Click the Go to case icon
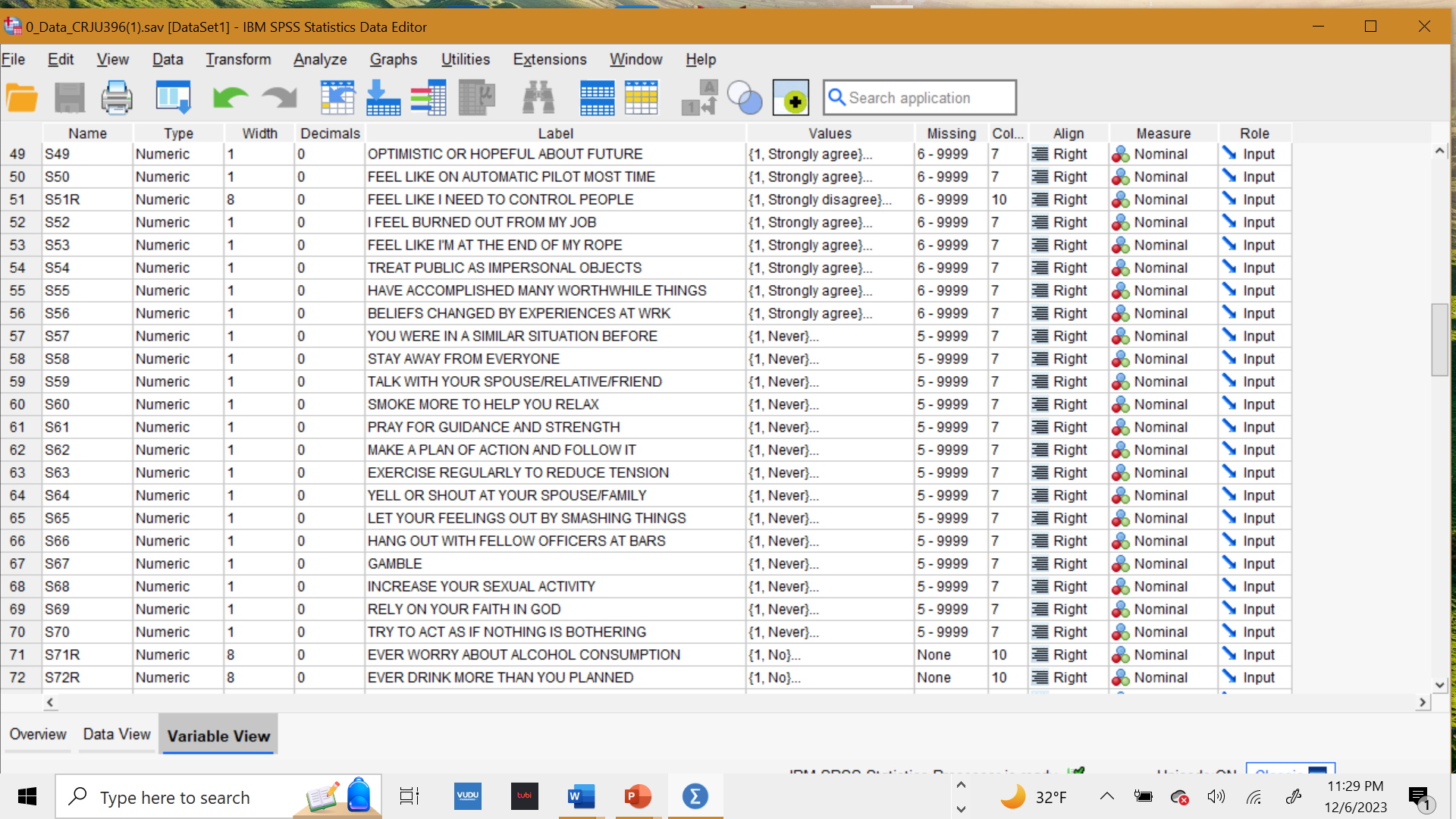The height and width of the screenshot is (819, 1456). 337,98
